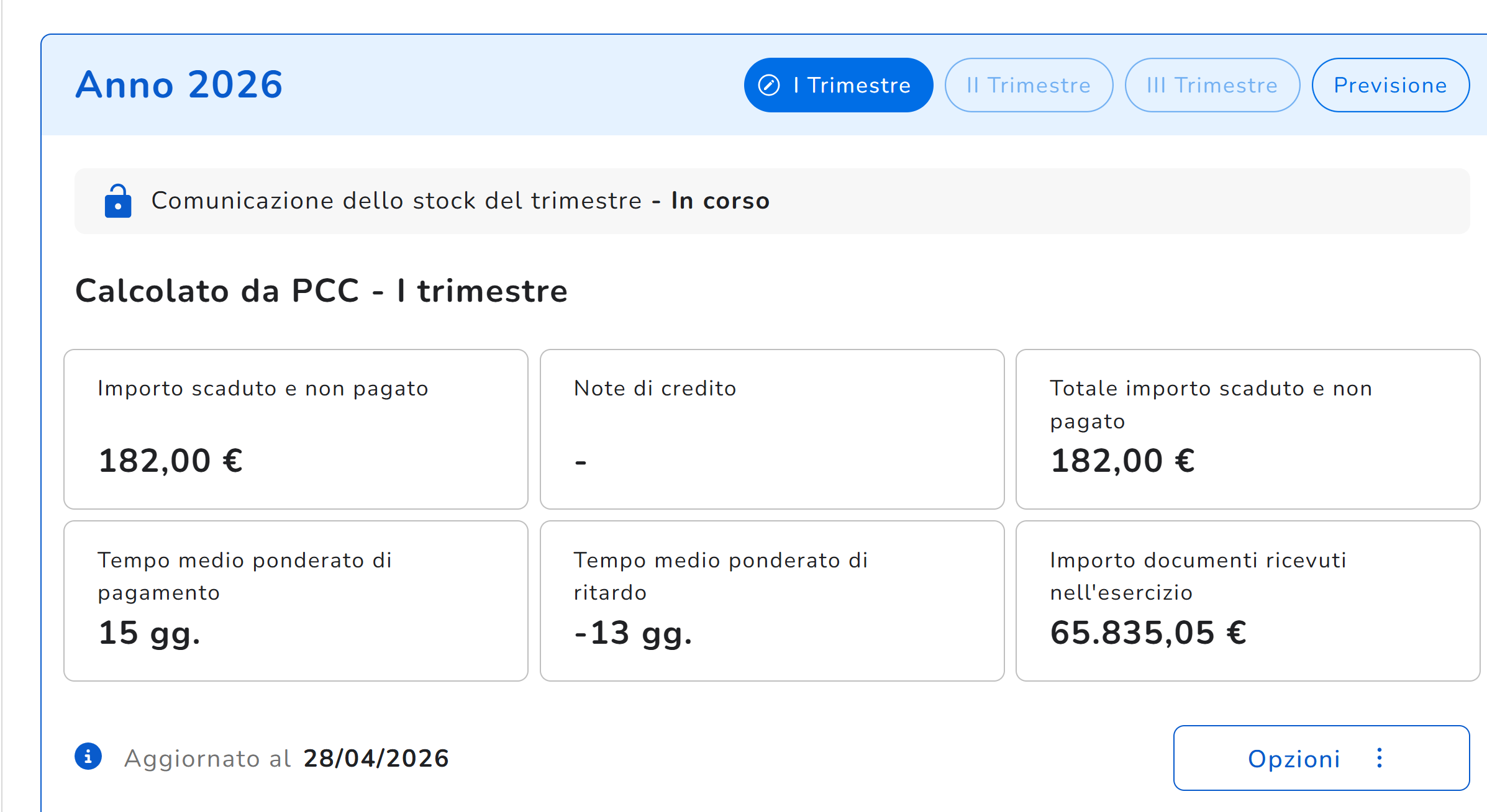Image resolution: width=1487 pixels, height=812 pixels.
Task: Click Tempo medio ponderato di pagamento card
Action: point(296,601)
